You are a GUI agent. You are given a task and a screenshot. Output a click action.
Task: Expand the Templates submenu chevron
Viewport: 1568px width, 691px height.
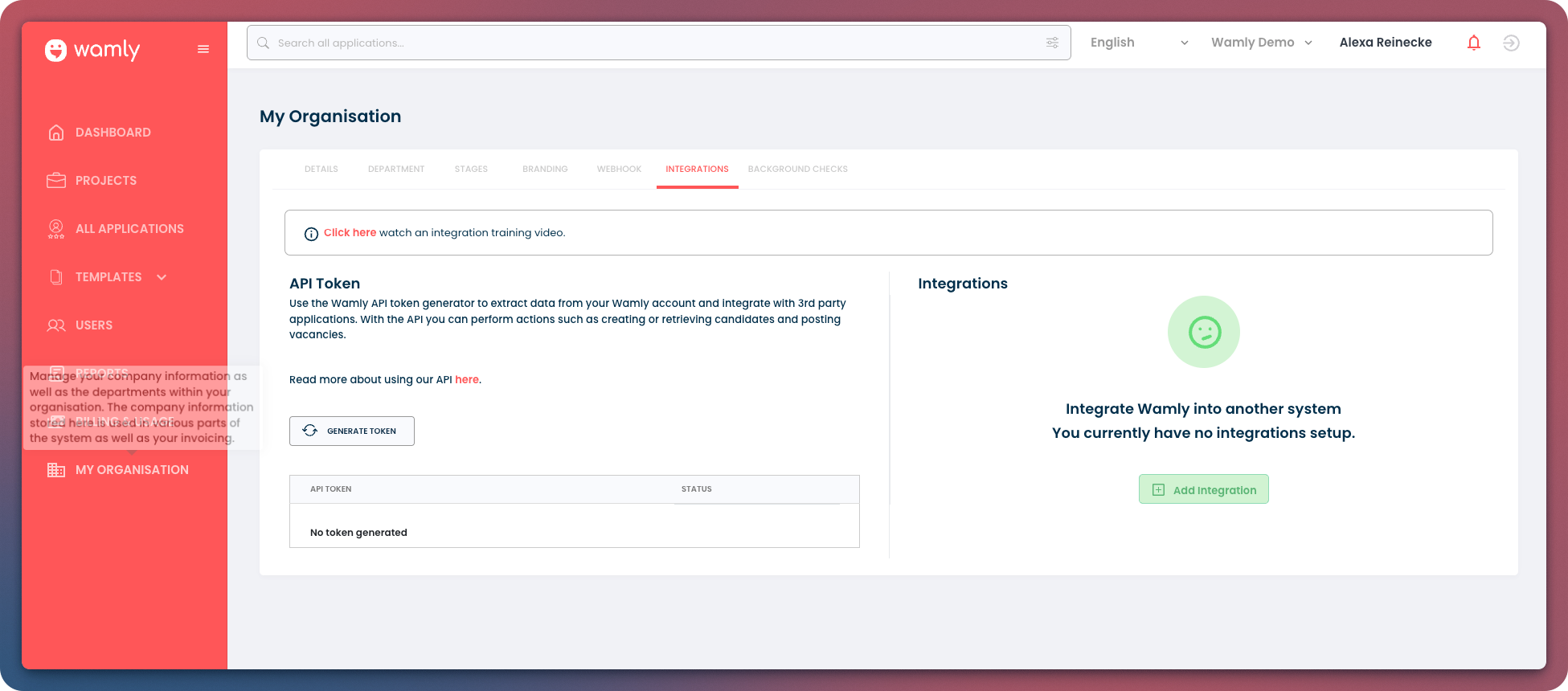tap(162, 277)
